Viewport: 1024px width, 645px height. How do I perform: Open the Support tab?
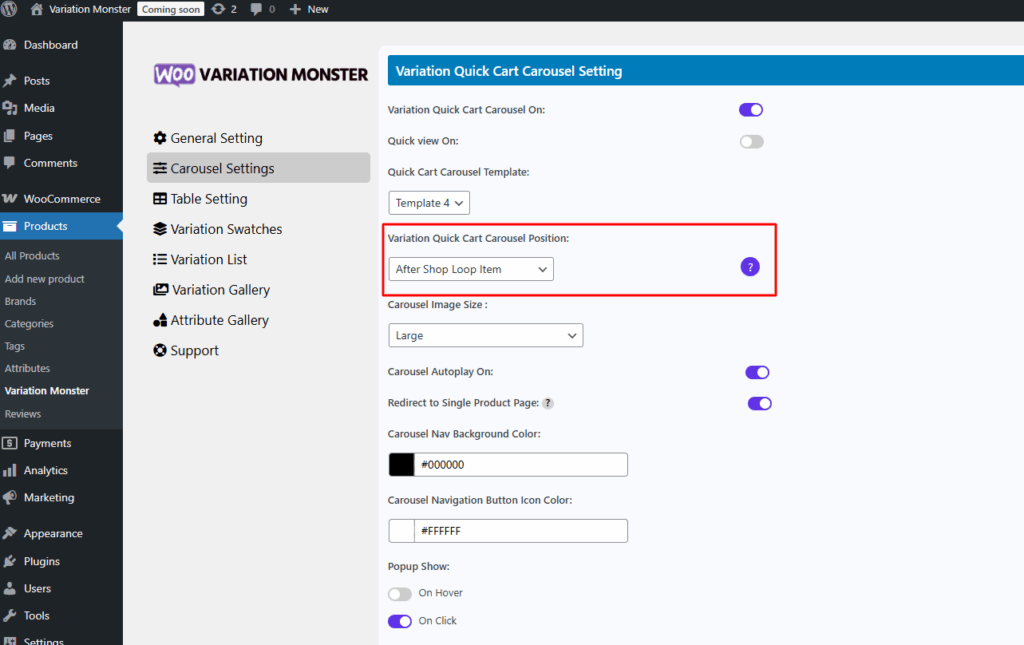pos(259,351)
